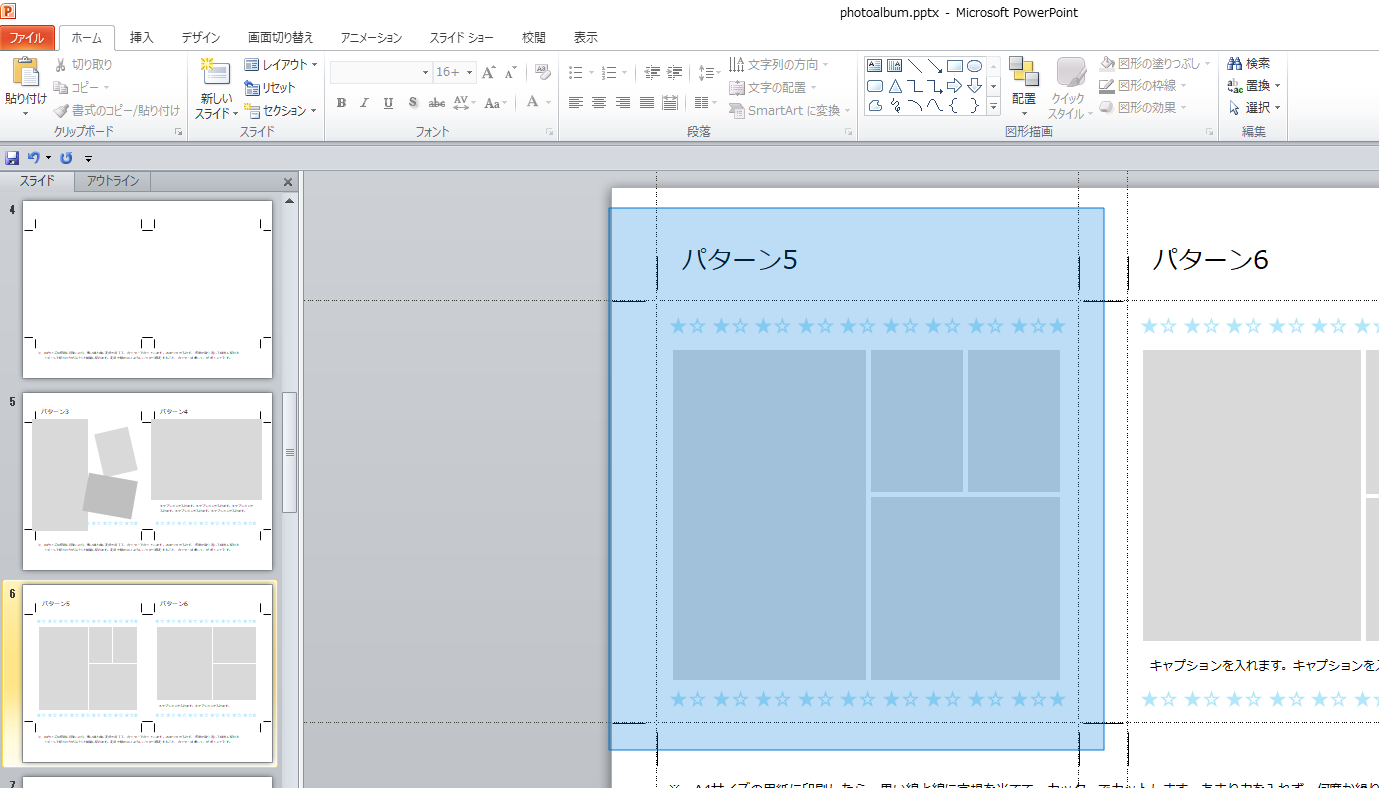The width and height of the screenshot is (1379, 788).
Task: Click the Paste (貼り付け) clipboard icon
Action: (x=25, y=73)
